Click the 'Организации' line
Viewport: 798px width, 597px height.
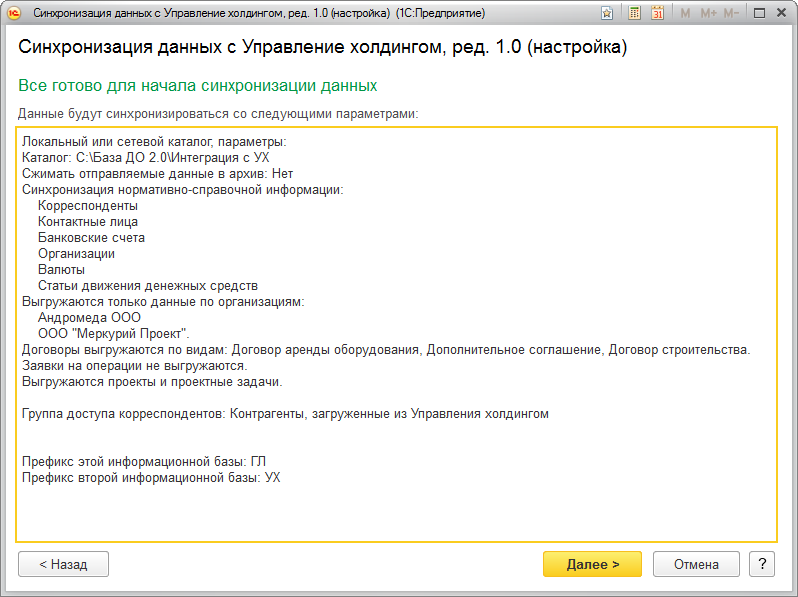click(76, 253)
